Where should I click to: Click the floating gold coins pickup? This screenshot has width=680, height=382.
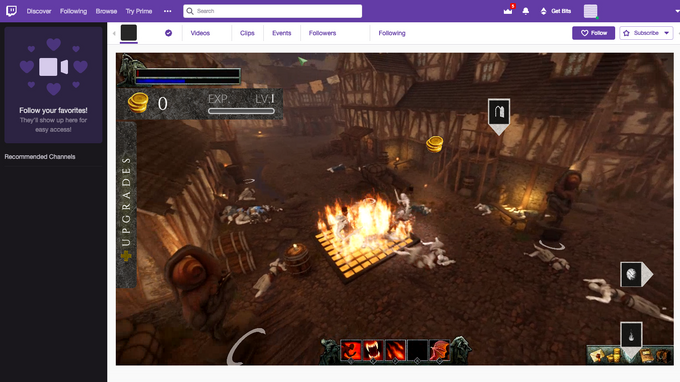(435, 144)
